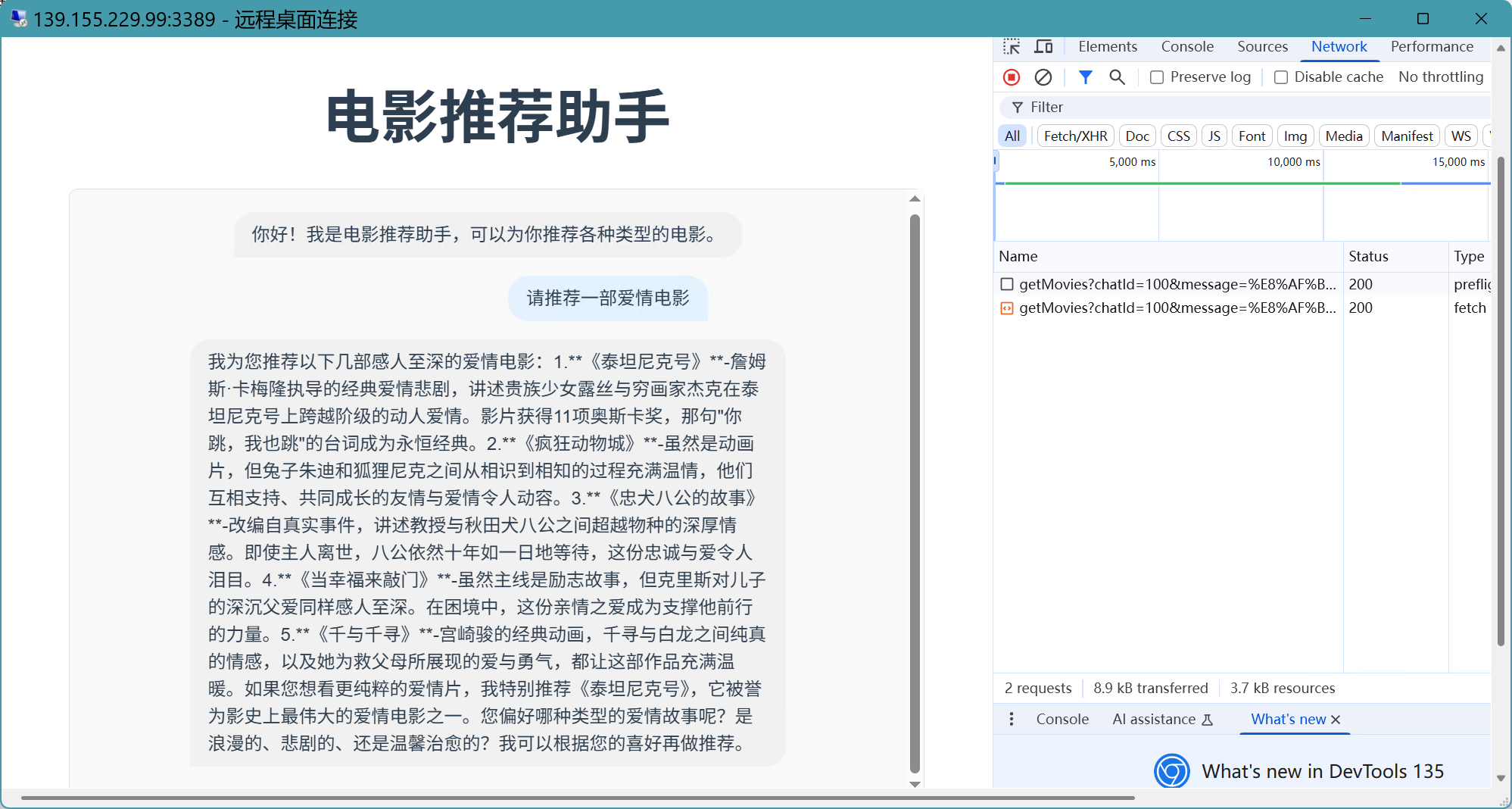Open network search magnifier
This screenshot has width=1512, height=809.
coord(1117,77)
